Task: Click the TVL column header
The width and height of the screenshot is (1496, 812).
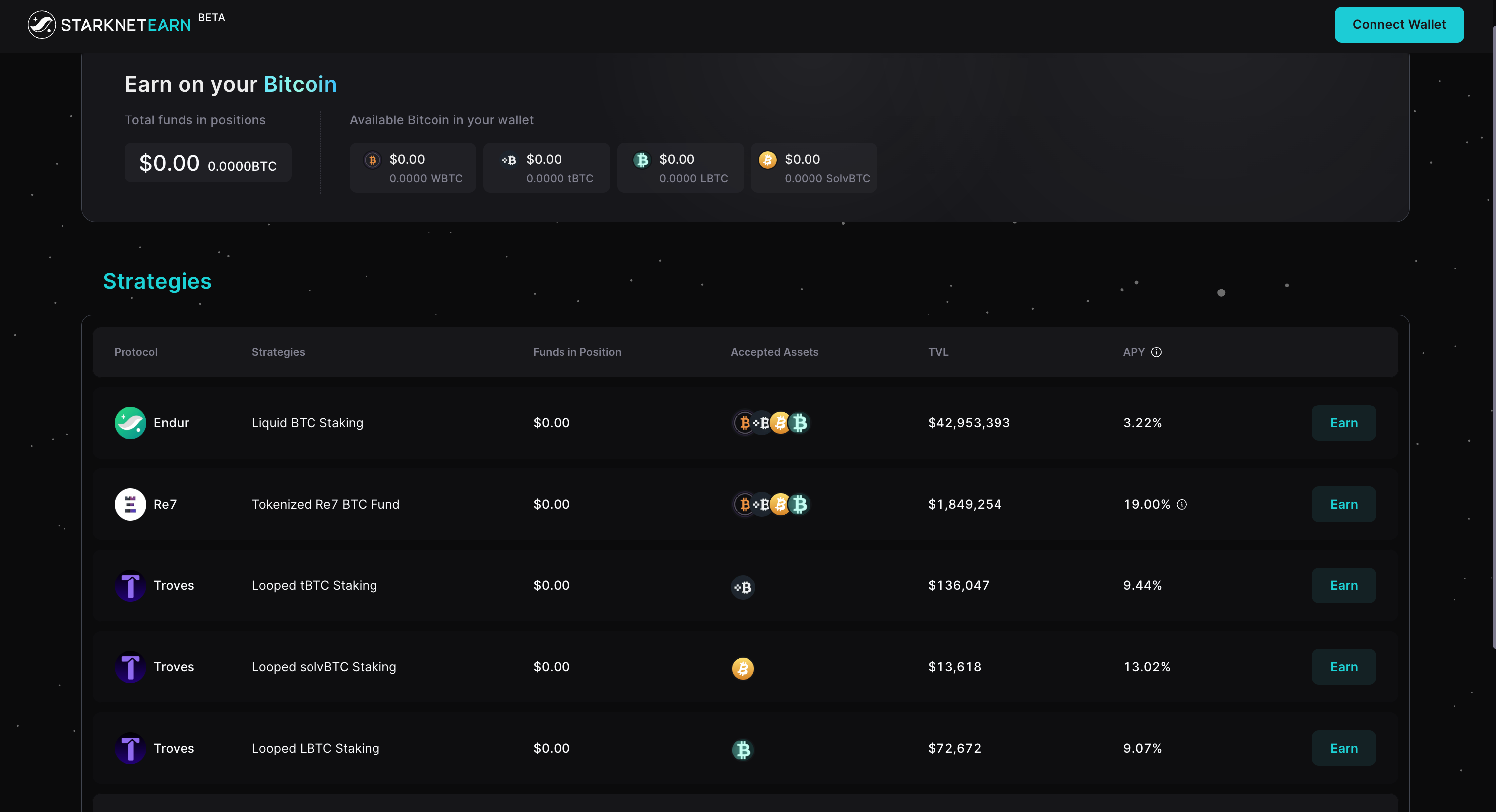Action: click(x=938, y=352)
